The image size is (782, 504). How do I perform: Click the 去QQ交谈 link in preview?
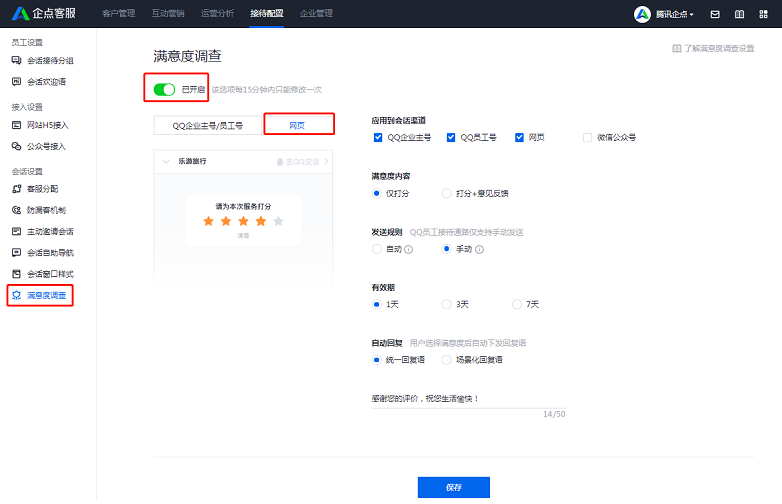(x=302, y=162)
